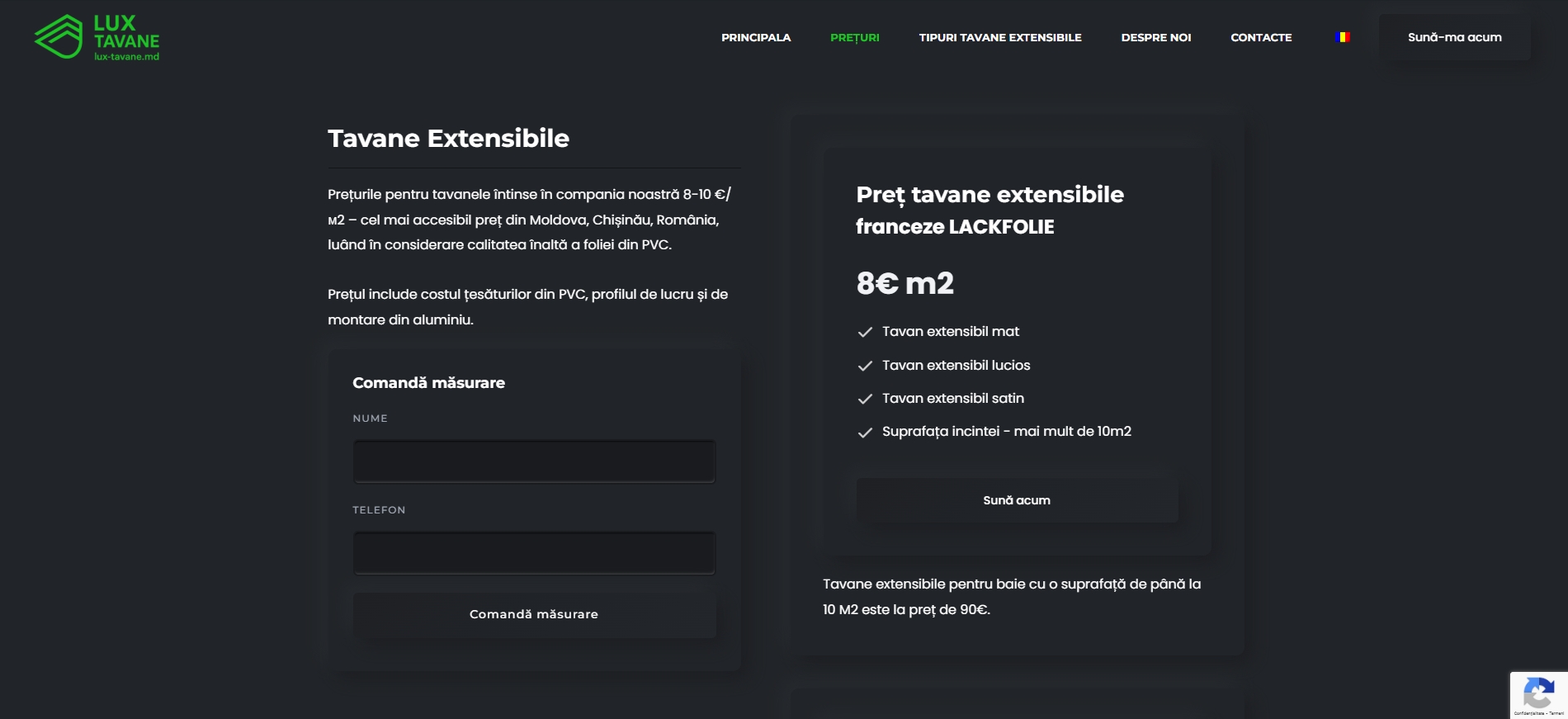Open the PRINCIPALA menu item
The height and width of the screenshot is (719, 1568).
point(755,37)
